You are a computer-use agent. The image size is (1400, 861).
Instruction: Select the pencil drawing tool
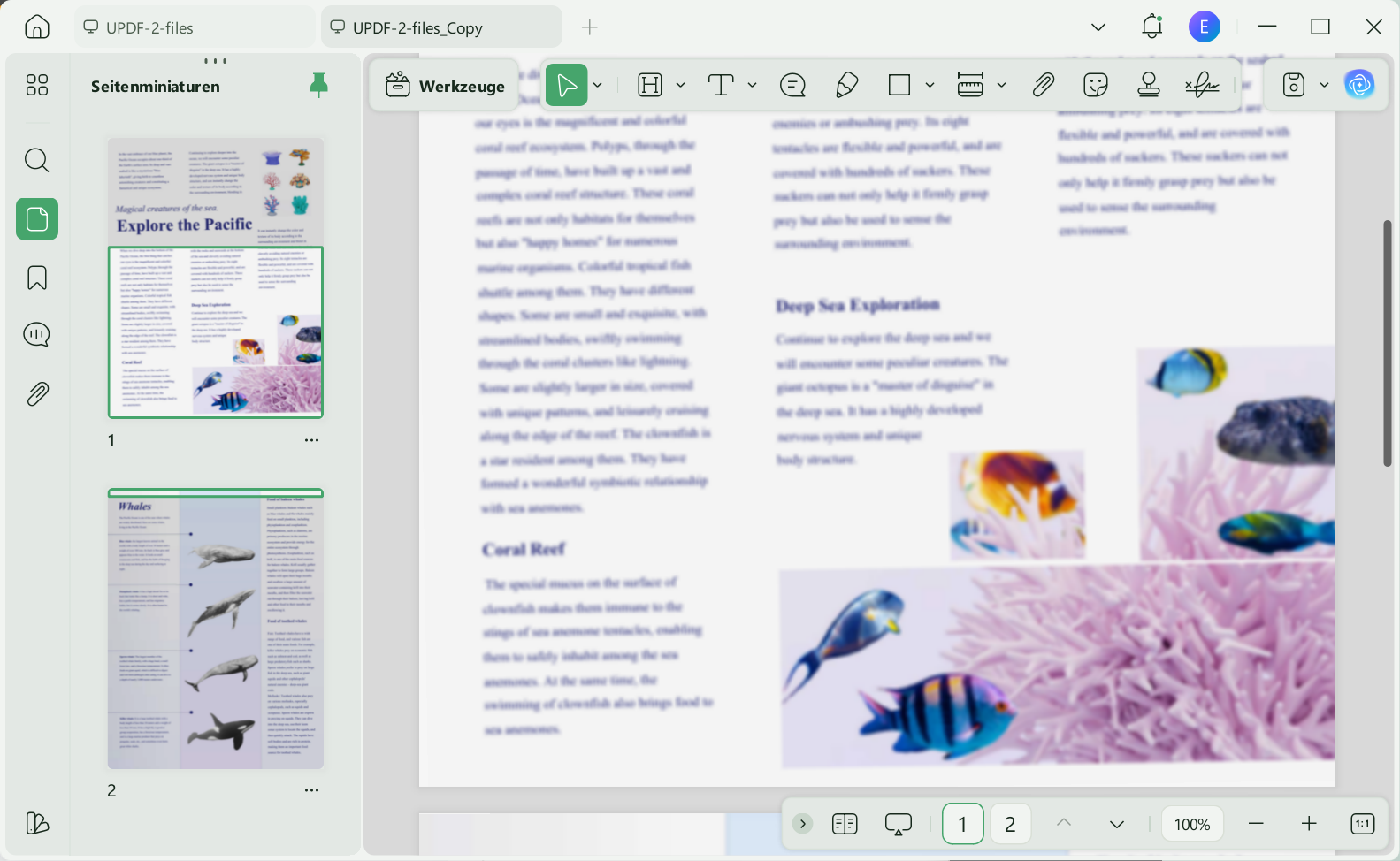point(846,85)
